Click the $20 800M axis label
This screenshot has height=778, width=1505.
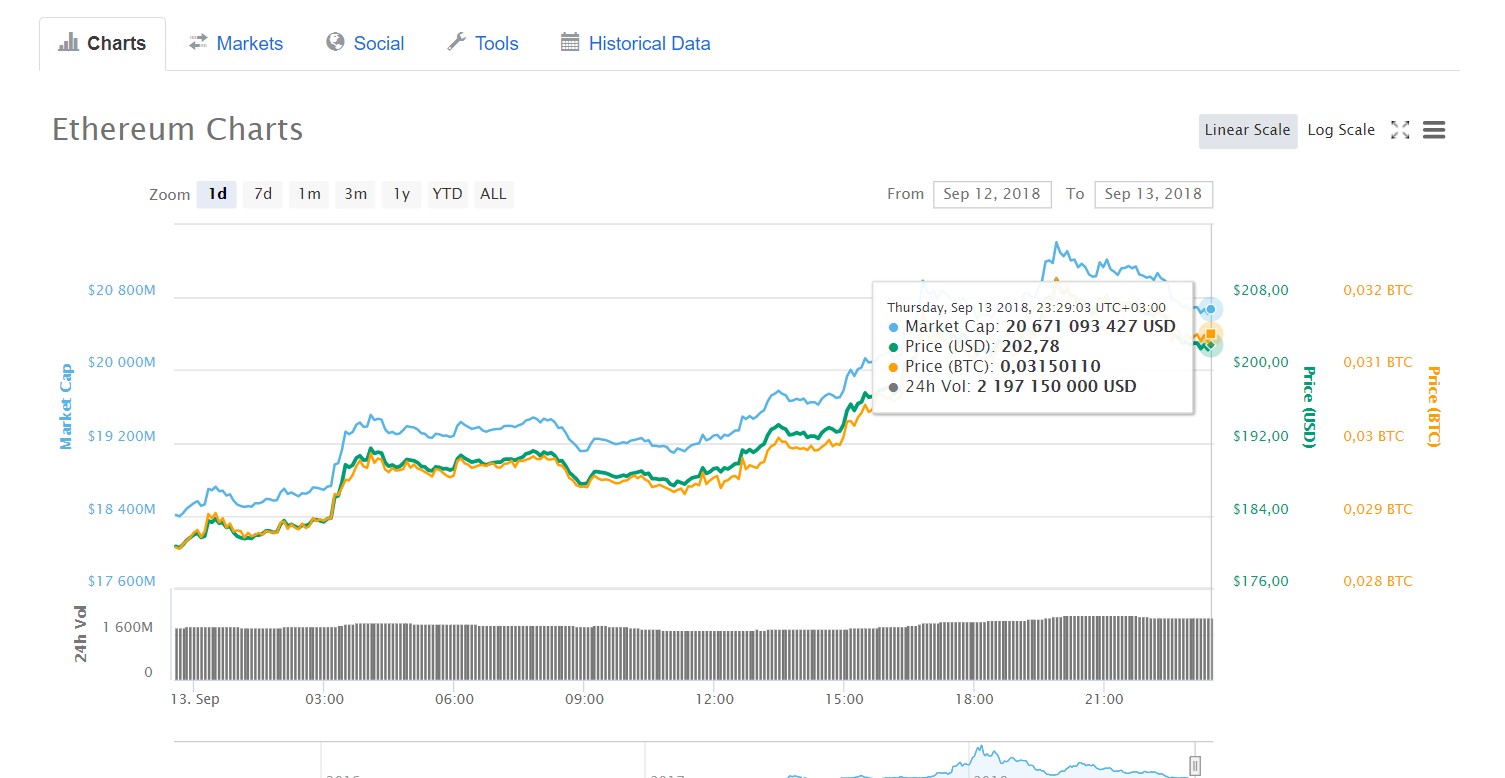click(122, 291)
